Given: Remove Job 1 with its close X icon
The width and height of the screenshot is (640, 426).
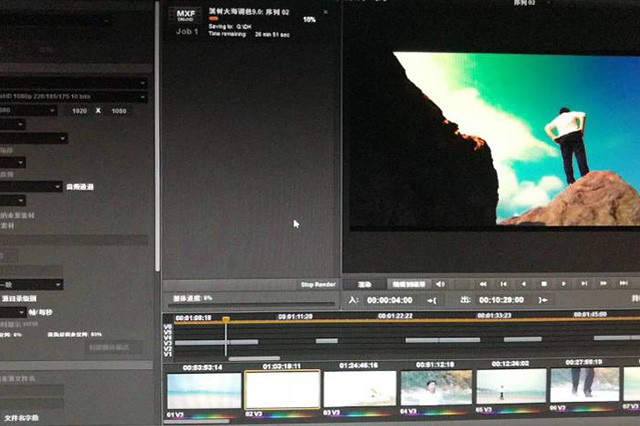Looking at the screenshot, I should pos(325,13).
